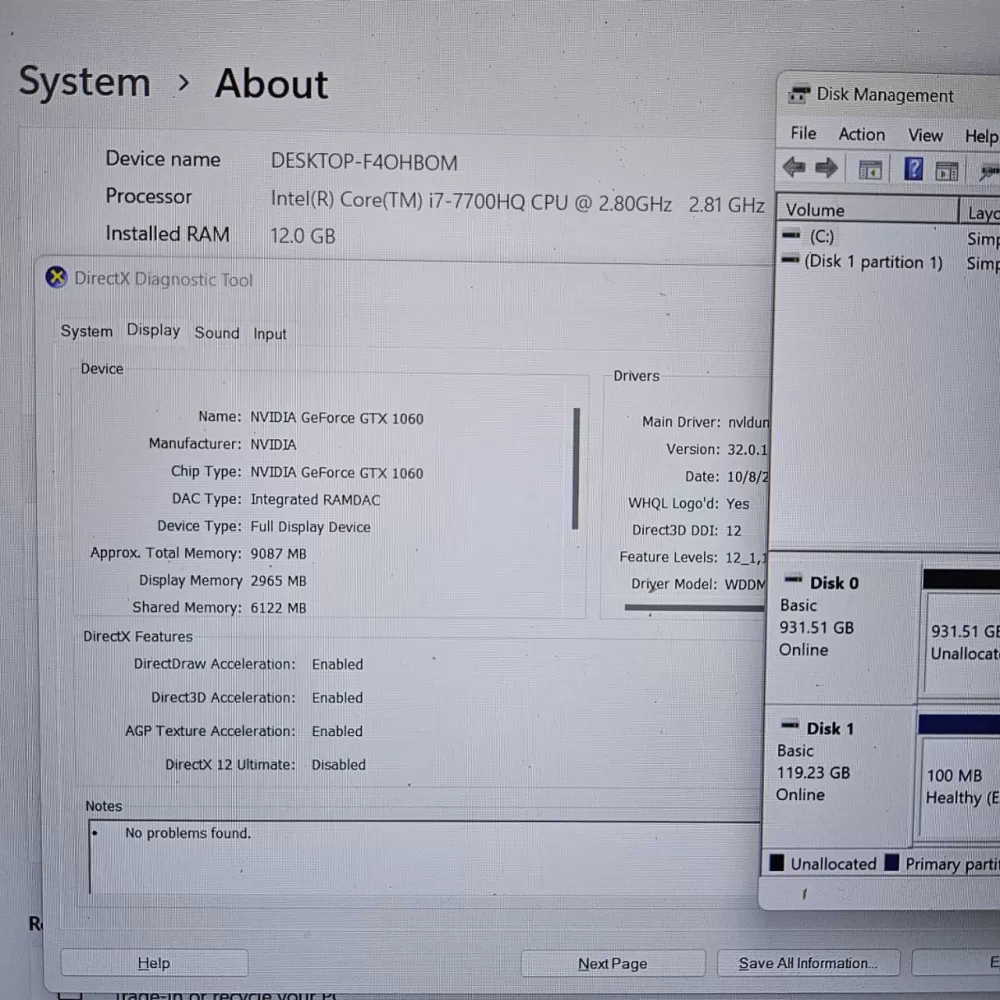The width and height of the screenshot is (1000, 1000).
Task: Switch to the Sound tab in DirectX tool
Action: click(217, 333)
